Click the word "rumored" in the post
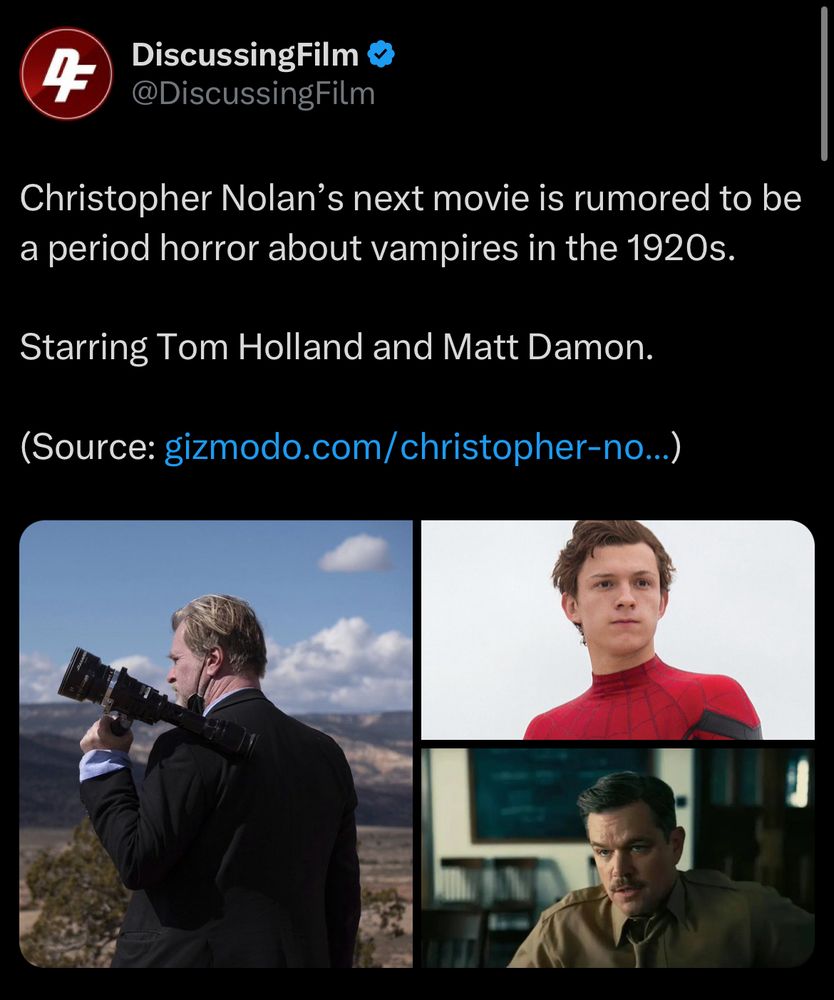The width and height of the screenshot is (834, 1000). tap(641, 198)
